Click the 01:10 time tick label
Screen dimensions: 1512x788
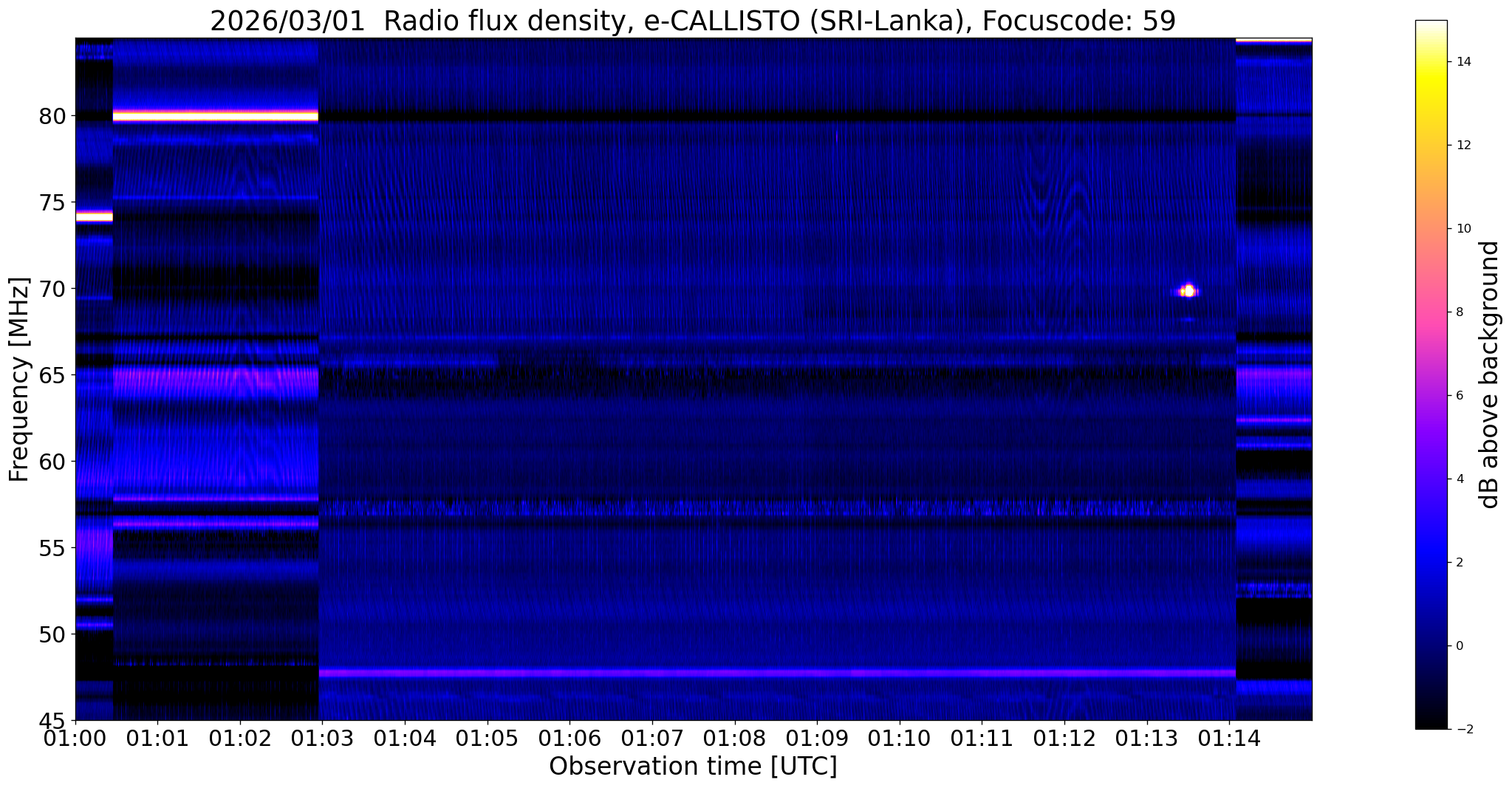click(x=900, y=738)
